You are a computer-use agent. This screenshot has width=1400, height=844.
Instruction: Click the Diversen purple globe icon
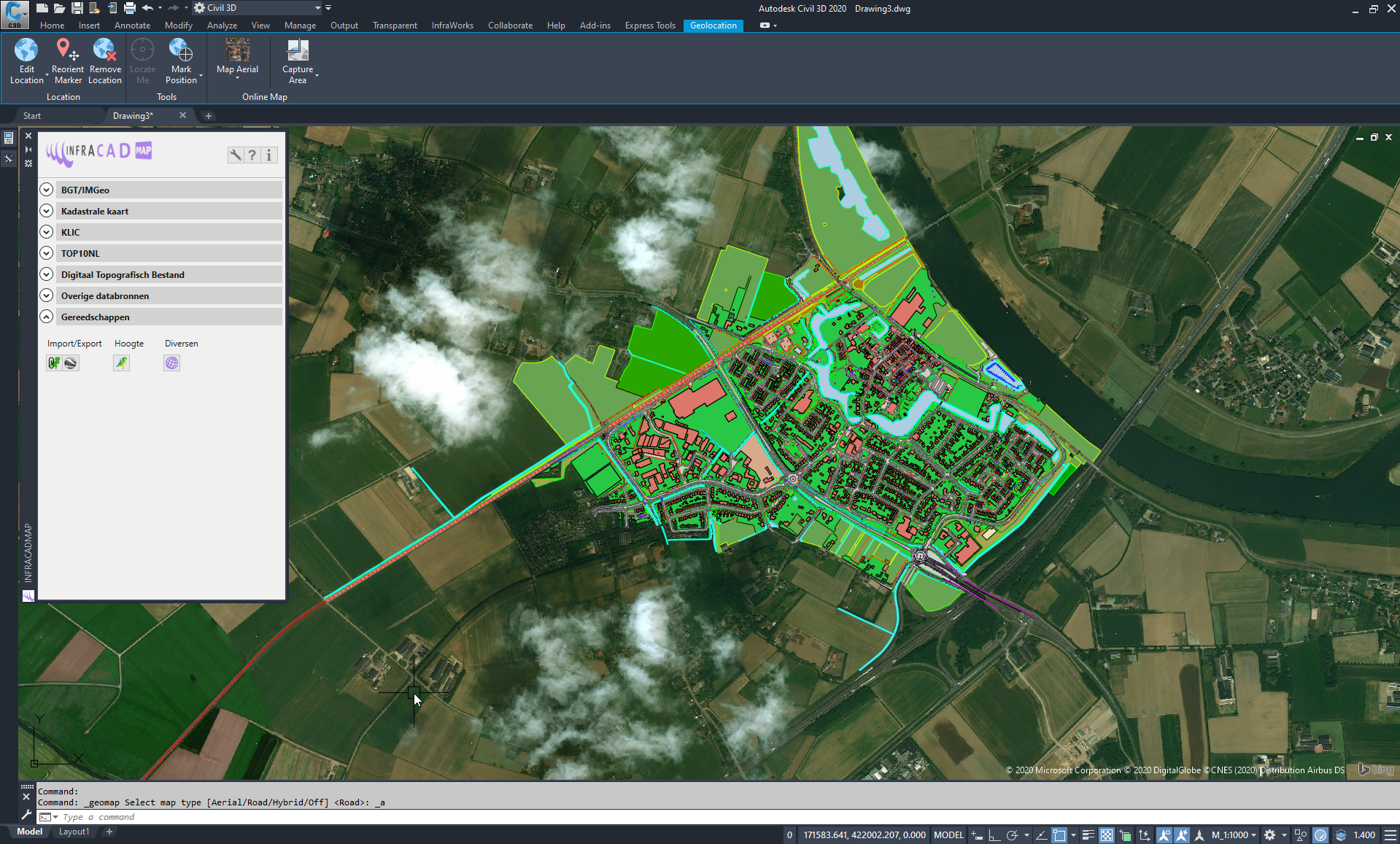tap(171, 363)
